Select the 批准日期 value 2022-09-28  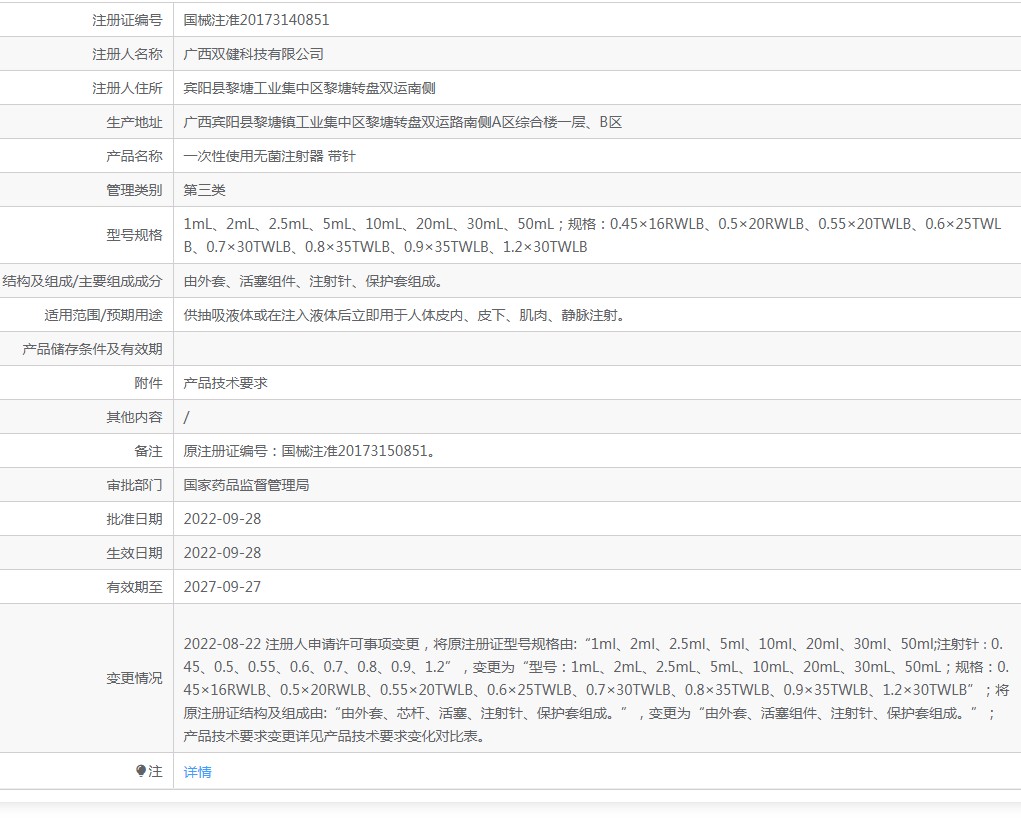click(x=222, y=519)
